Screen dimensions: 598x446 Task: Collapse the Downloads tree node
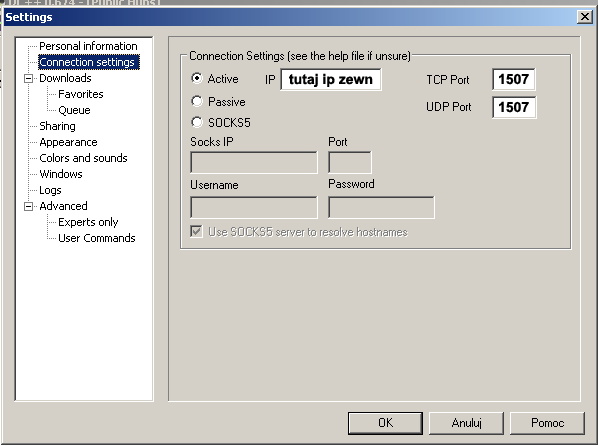29,79
